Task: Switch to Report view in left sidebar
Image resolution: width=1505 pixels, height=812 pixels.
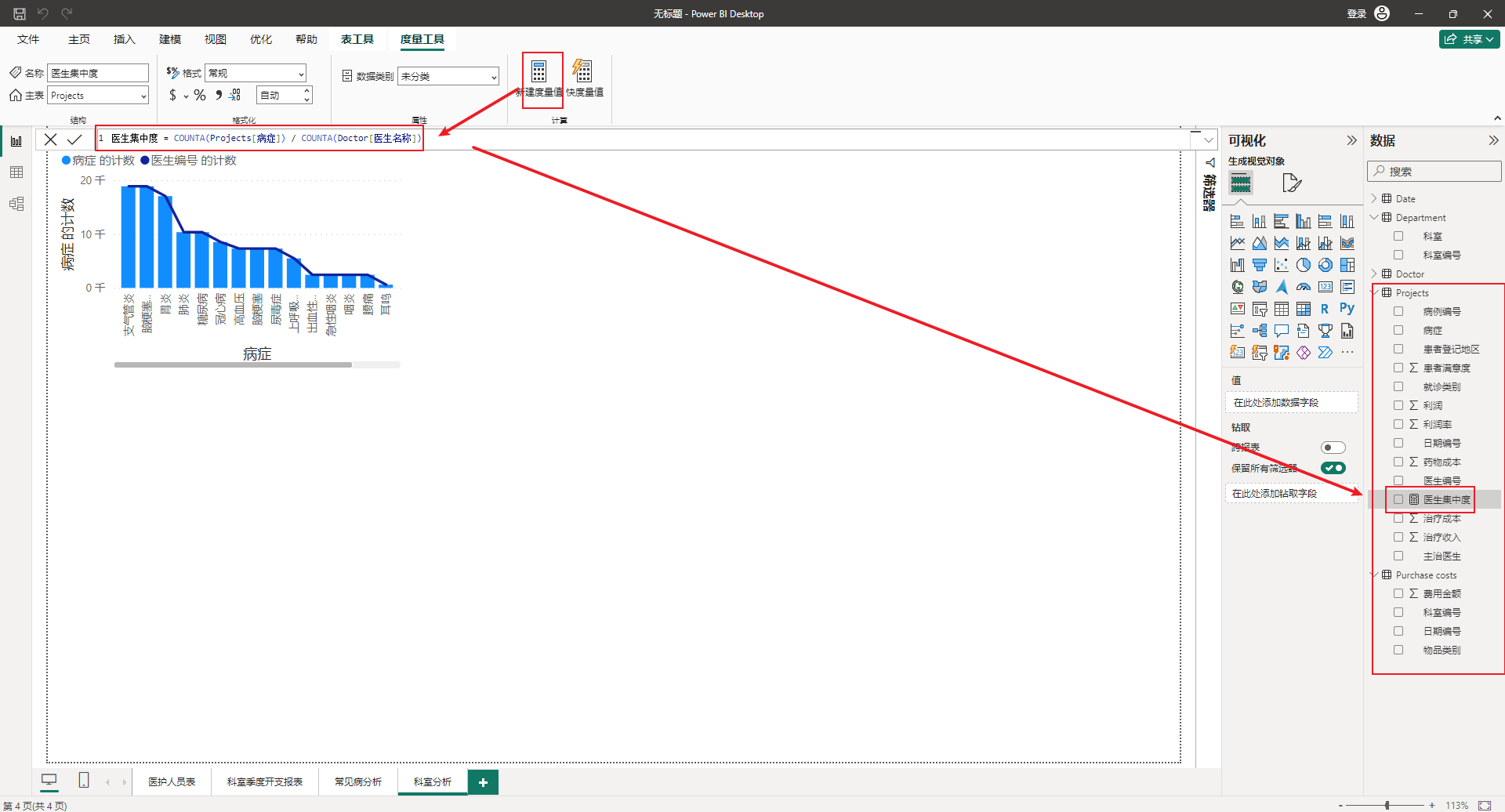Action: coord(16,141)
